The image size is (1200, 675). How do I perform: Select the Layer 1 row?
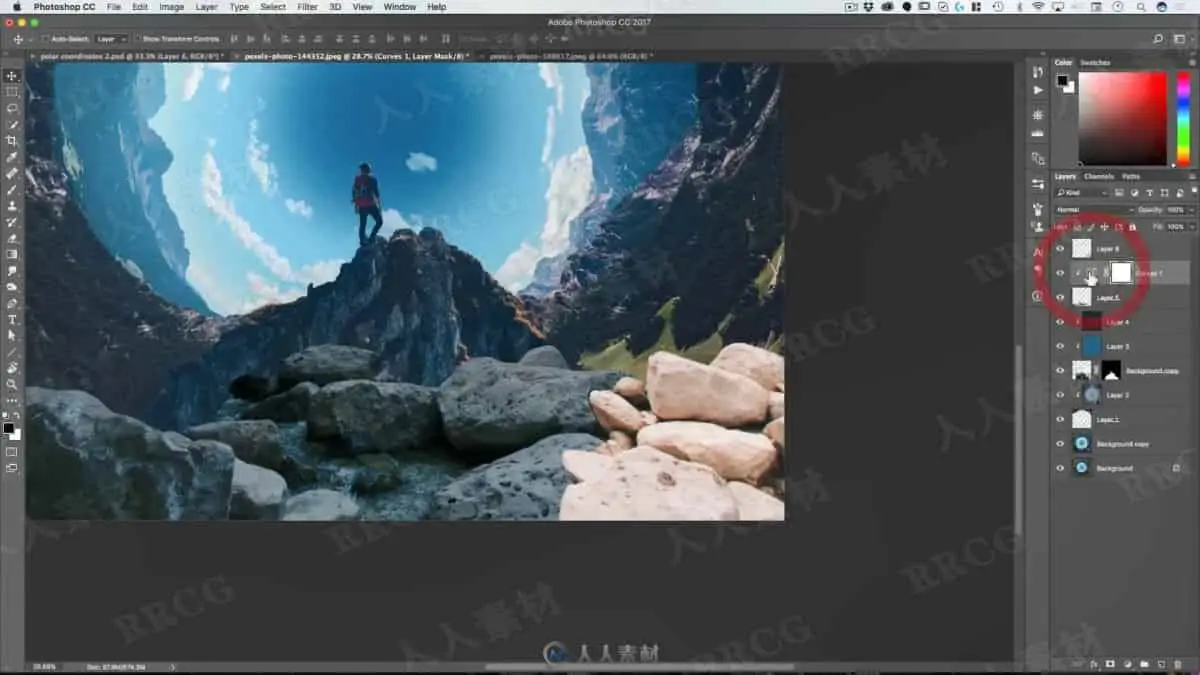tap(1124, 419)
